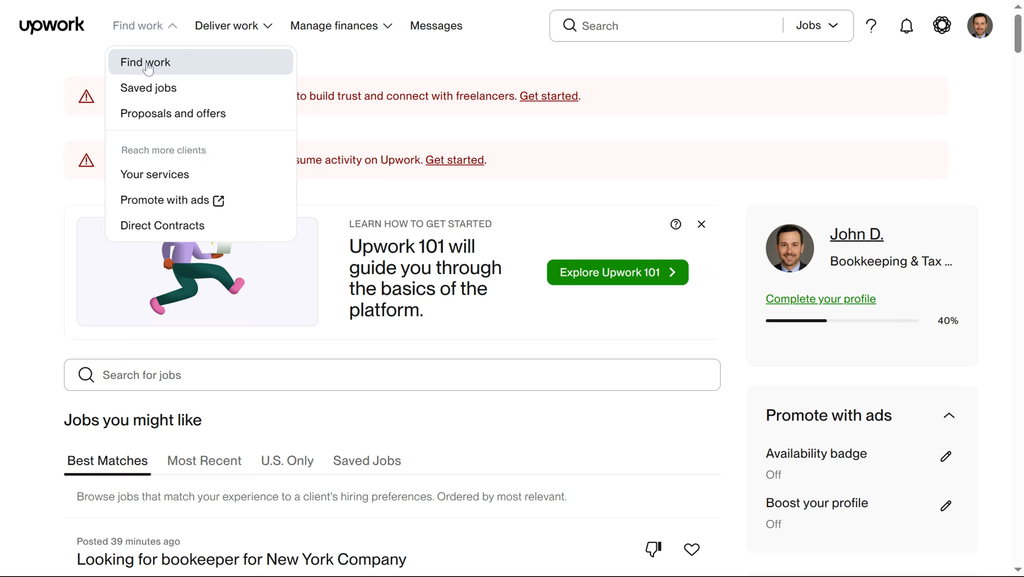Edit the Boost your profile setting
1024x577 pixels.
[x=945, y=506]
